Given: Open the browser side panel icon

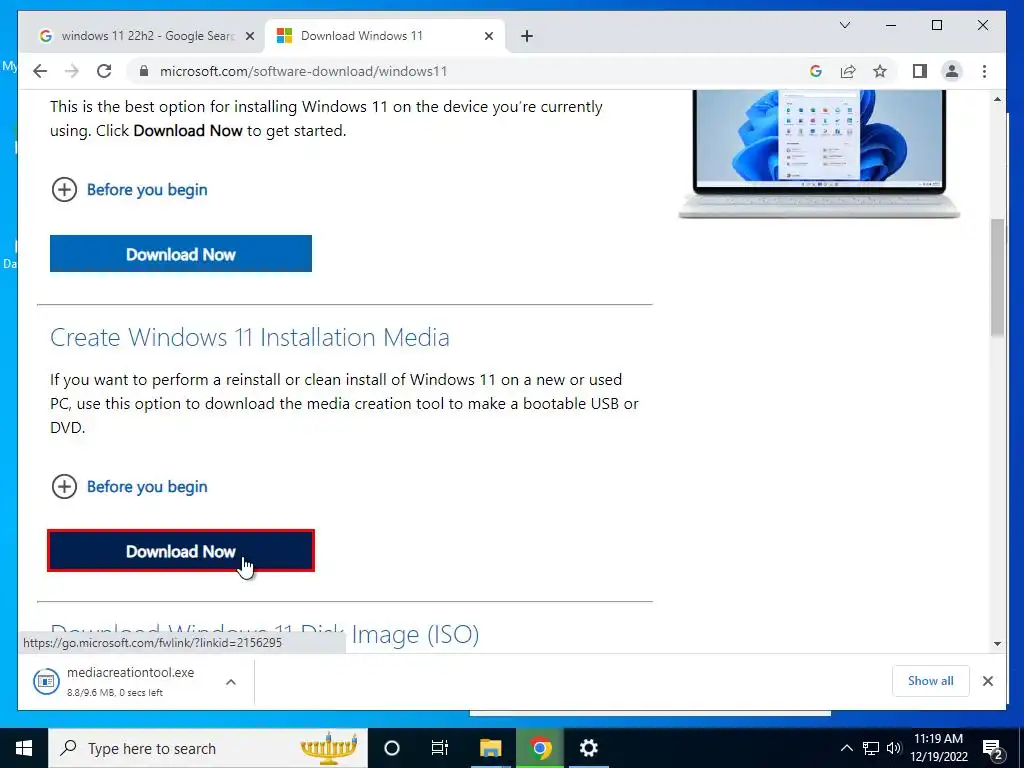Looking at the screenshot, I should [920, 71].
